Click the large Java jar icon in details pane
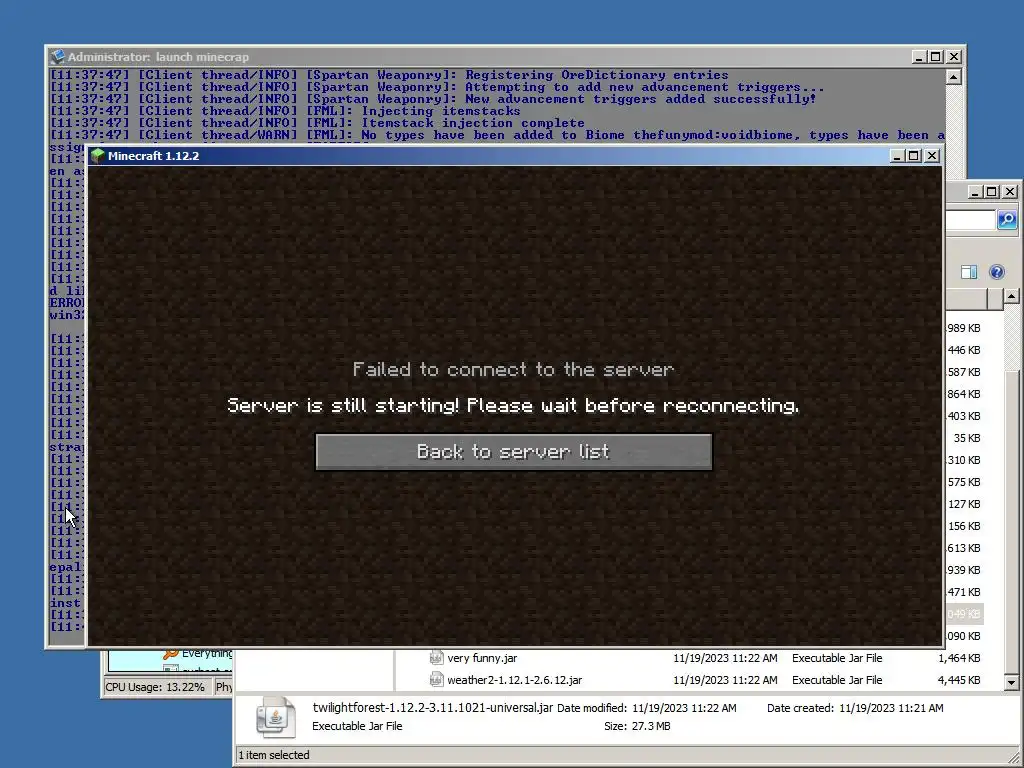Screen dimensions: 1024x768 [276, 717]
